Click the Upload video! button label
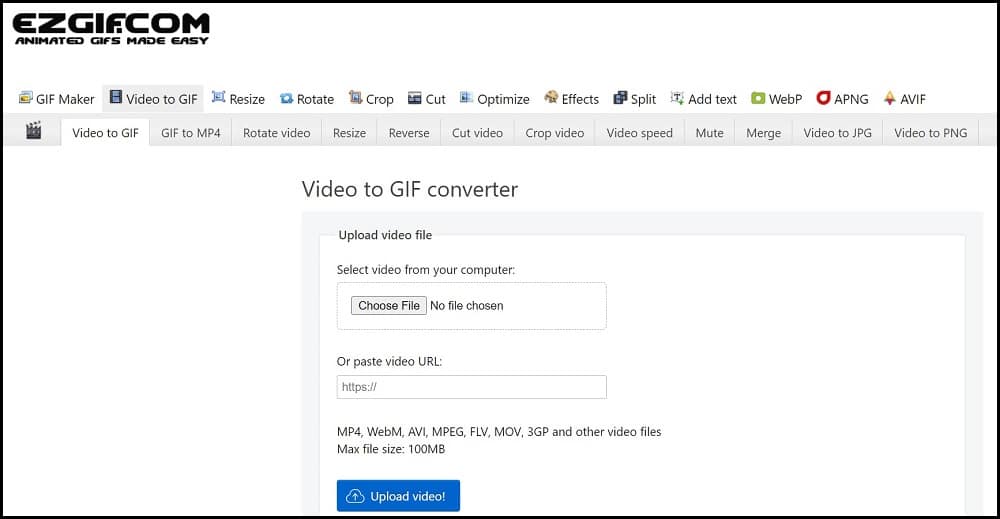 [x=408, y=496]
